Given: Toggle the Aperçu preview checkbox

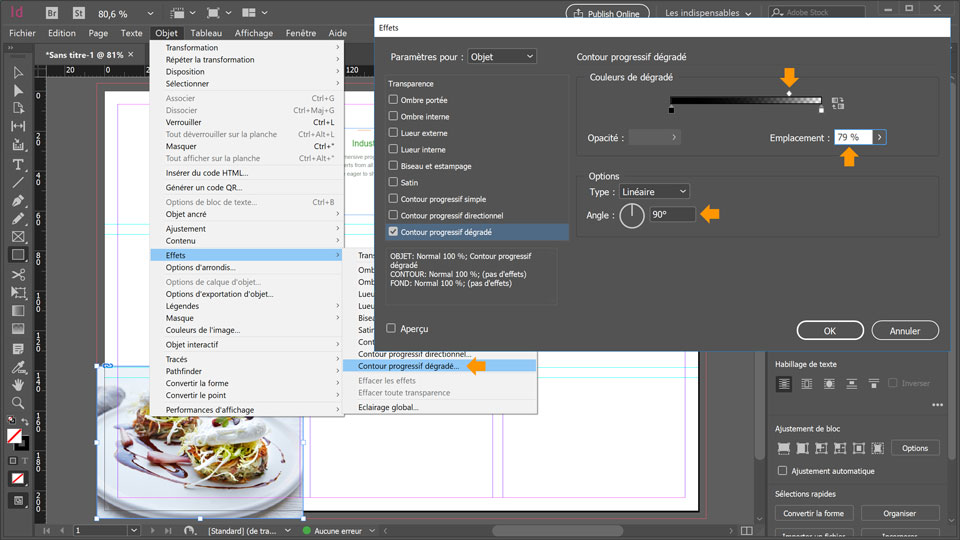Looking at the screenshot, I should tap(391, 328).
